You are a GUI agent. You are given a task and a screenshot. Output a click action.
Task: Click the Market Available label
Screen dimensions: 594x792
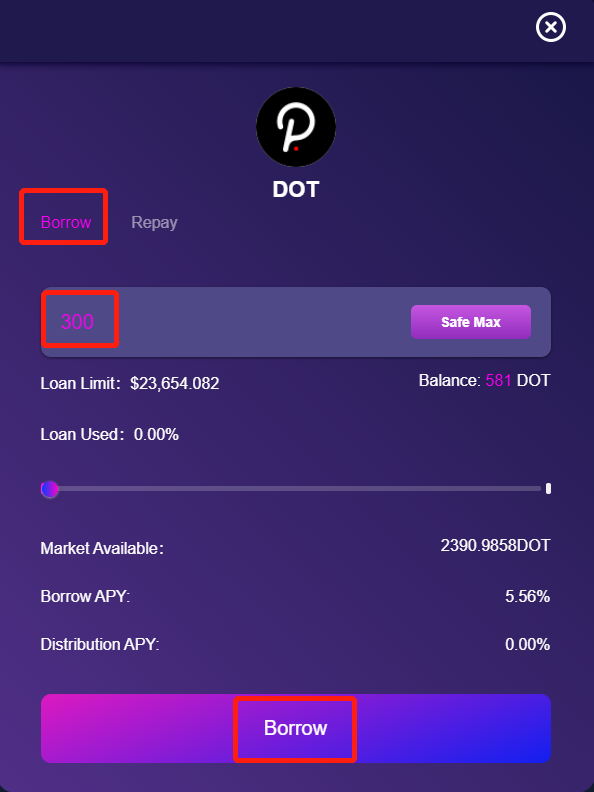(102, 549)
